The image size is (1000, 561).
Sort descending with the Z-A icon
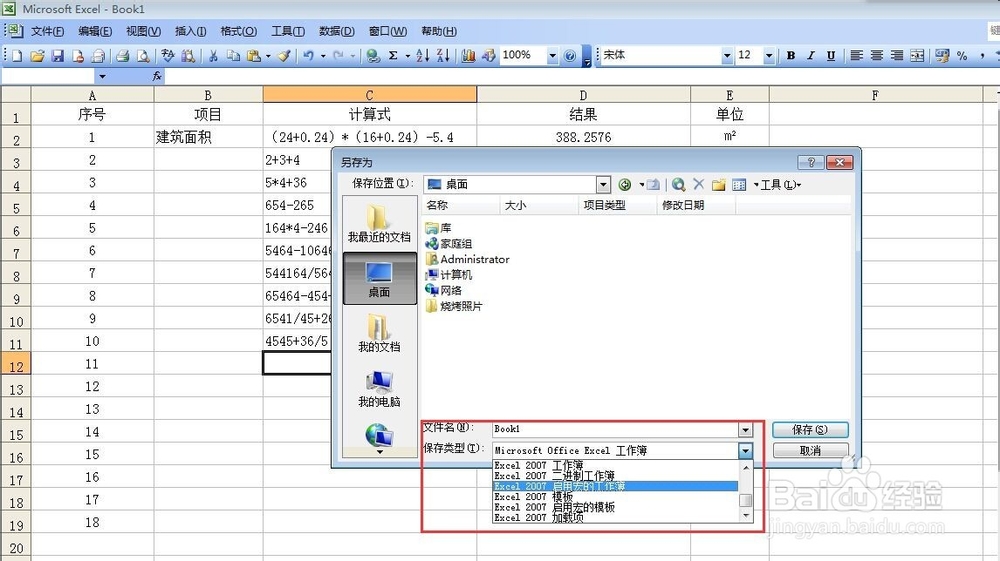pyautogui.click(x=443, y=56)
